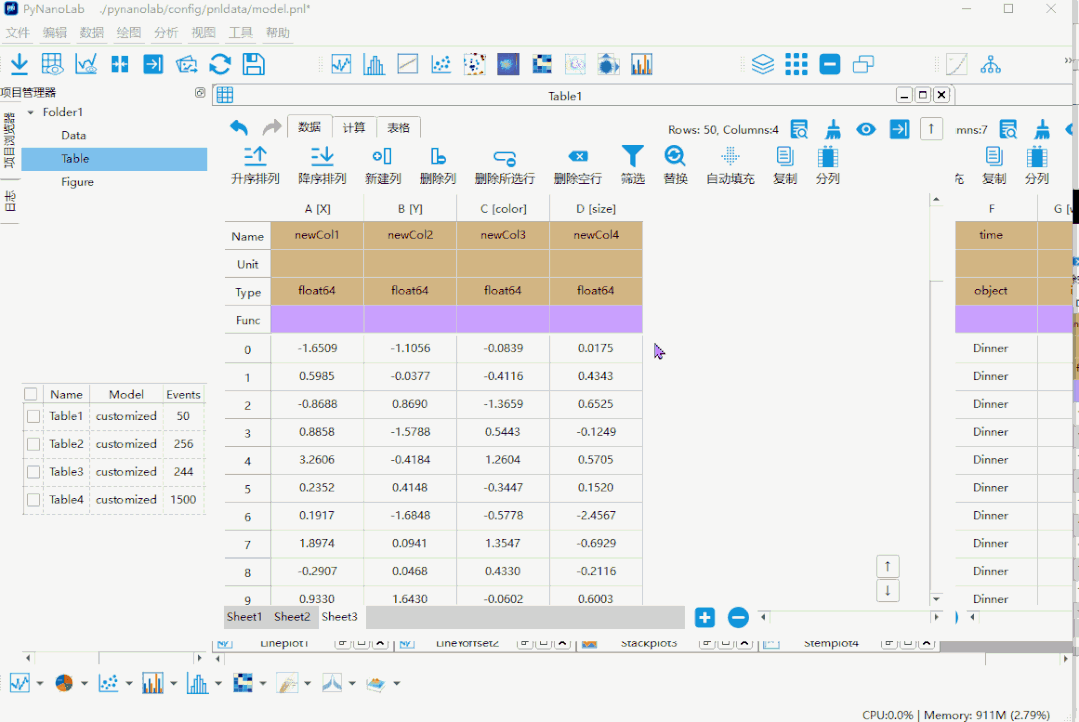
Task: Click the refresh circular arrows icon
Action: click(220, 64)
